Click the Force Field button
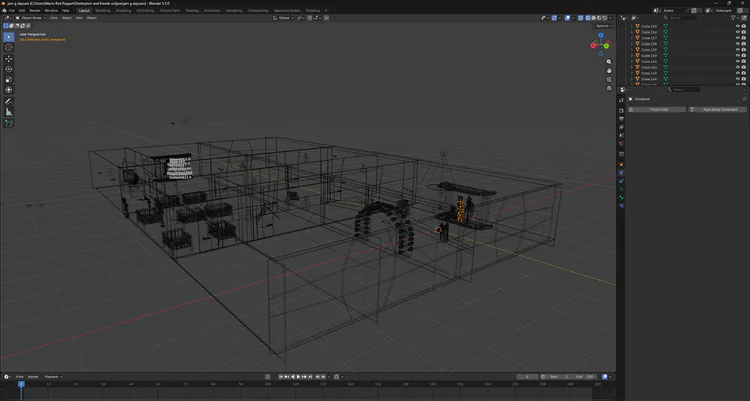 [657, 110]
